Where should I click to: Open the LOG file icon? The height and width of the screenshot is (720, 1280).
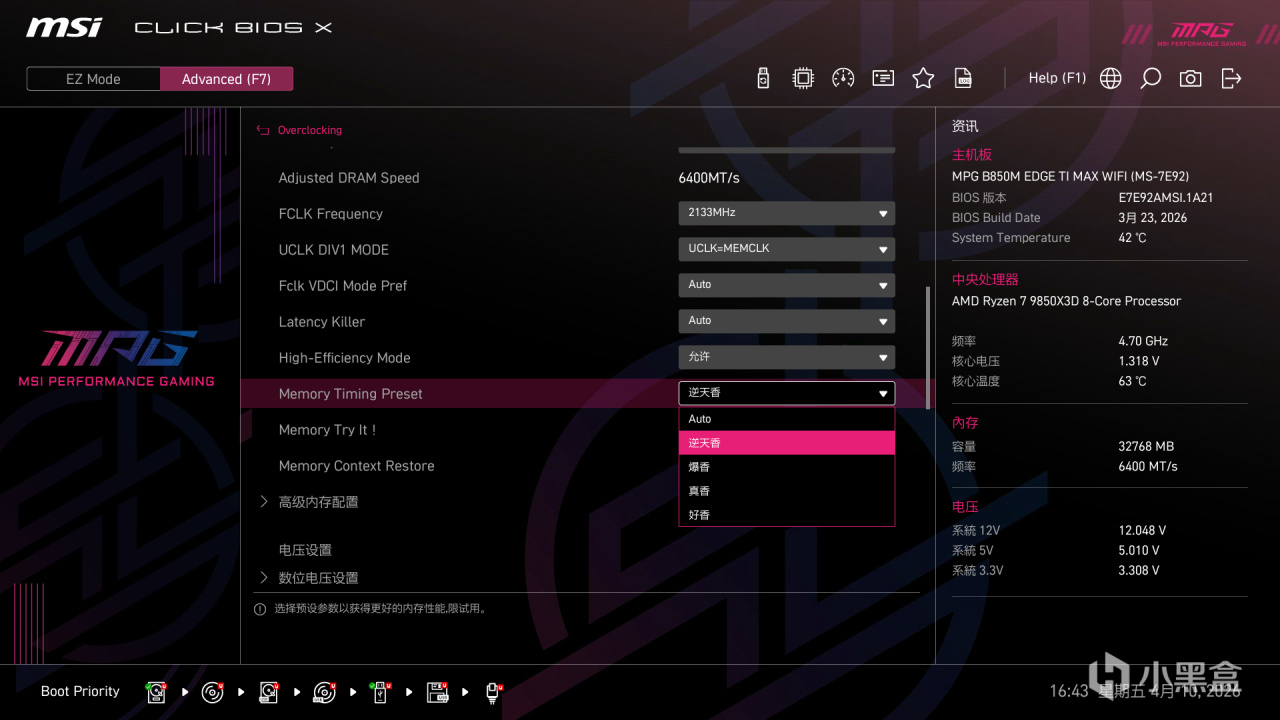[963, 78]
